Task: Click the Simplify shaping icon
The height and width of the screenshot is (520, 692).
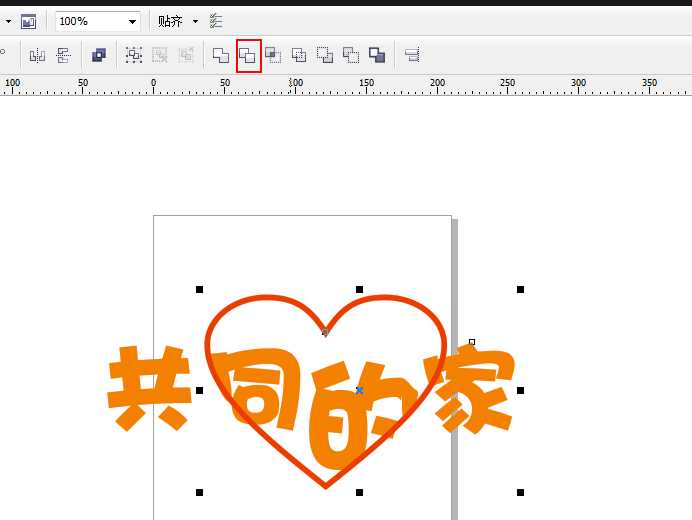Action: point(299,55)
